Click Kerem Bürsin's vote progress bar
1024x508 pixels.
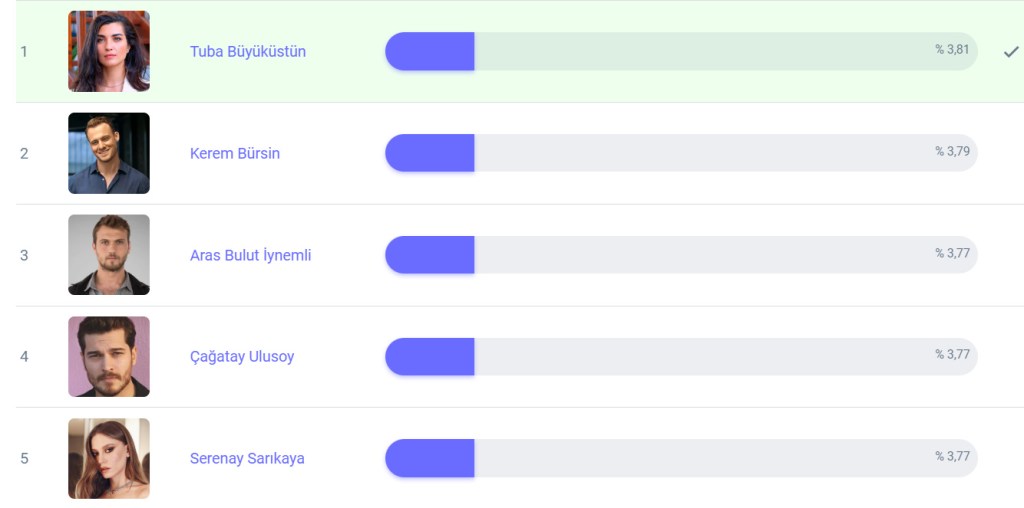[x=680, y=153]
